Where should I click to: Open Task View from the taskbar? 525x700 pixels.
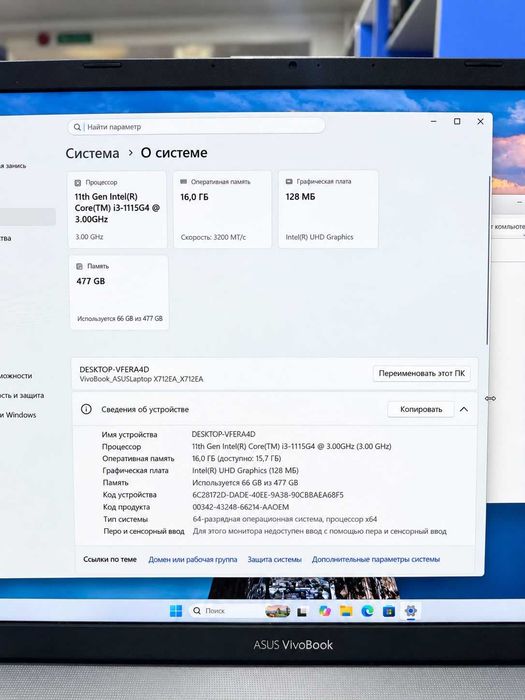302,612
